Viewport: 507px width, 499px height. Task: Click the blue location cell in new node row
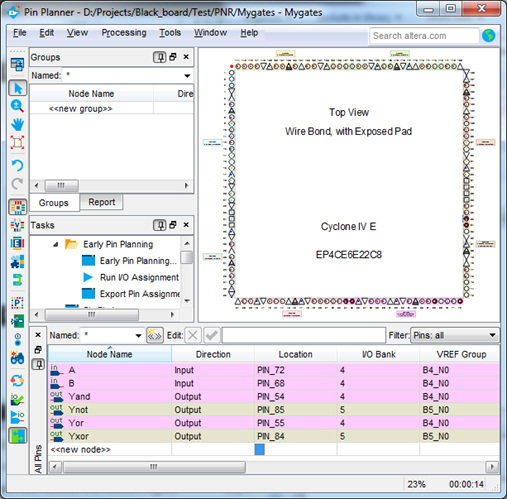pyautogui.click(x=260, y=449)
